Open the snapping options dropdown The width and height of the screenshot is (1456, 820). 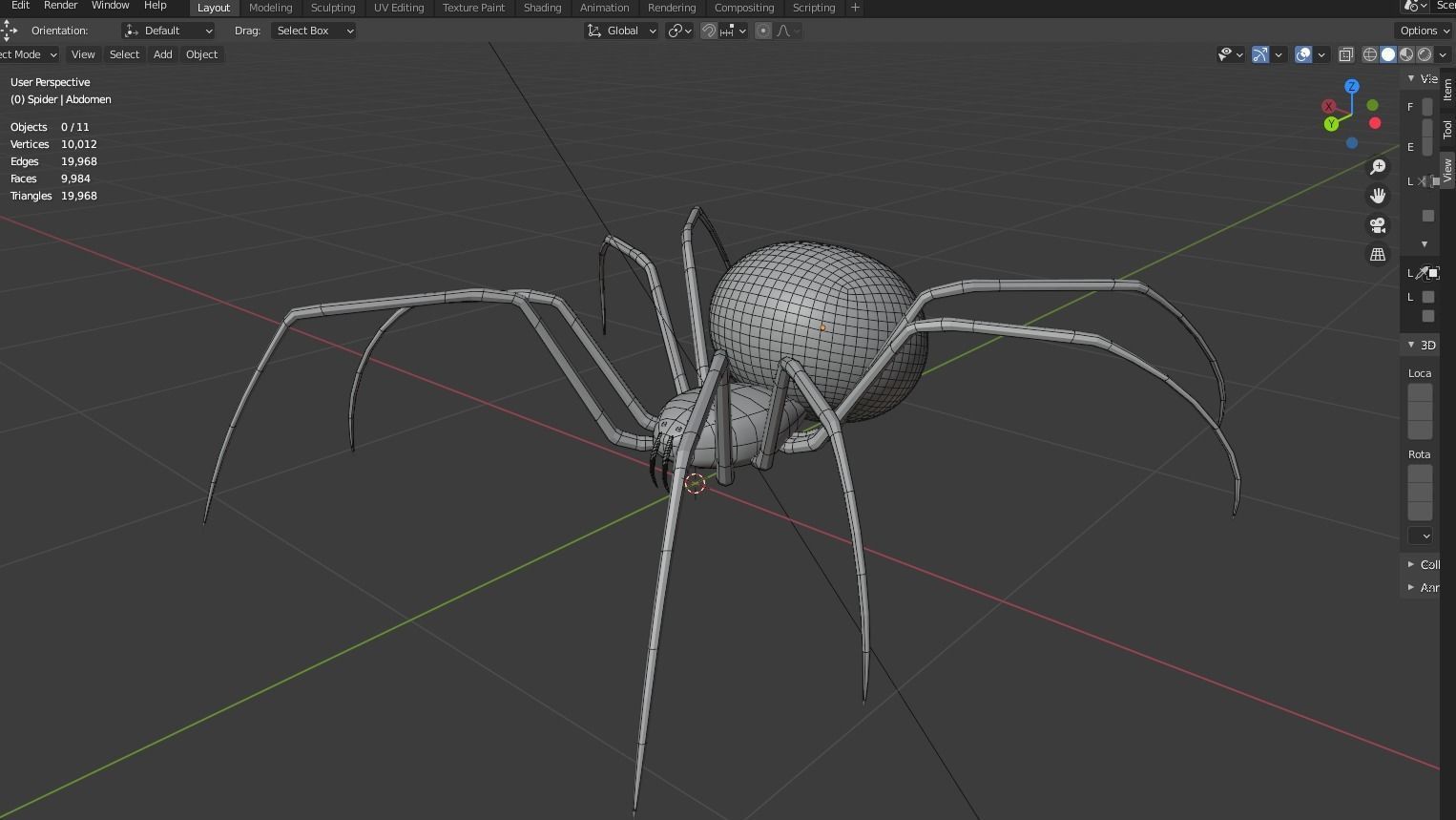pos(733,31)
